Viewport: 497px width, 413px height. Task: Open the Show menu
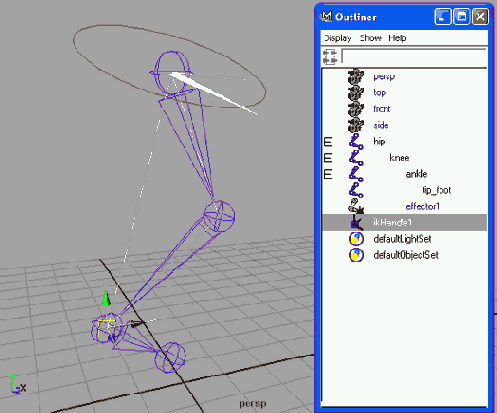tap(370, 38)
